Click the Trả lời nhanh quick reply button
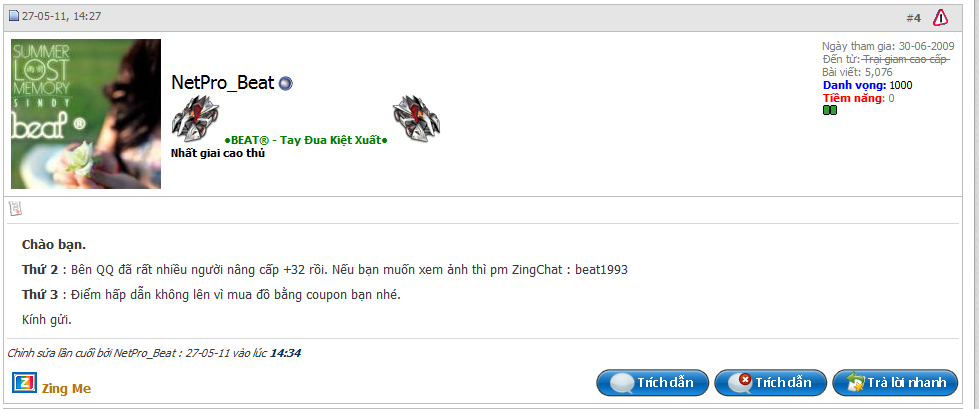This screenshot has width=979, height=409. 895,383
